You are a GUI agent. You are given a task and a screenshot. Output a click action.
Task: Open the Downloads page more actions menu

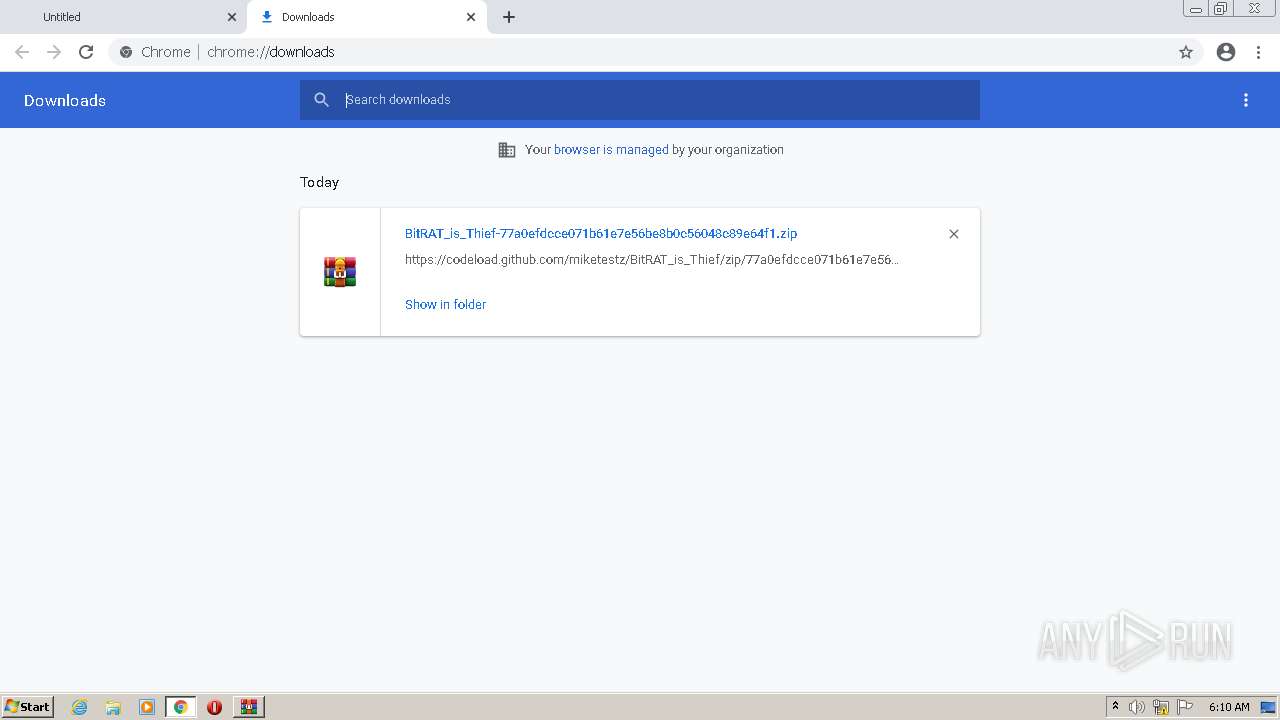pos(1246,100)
